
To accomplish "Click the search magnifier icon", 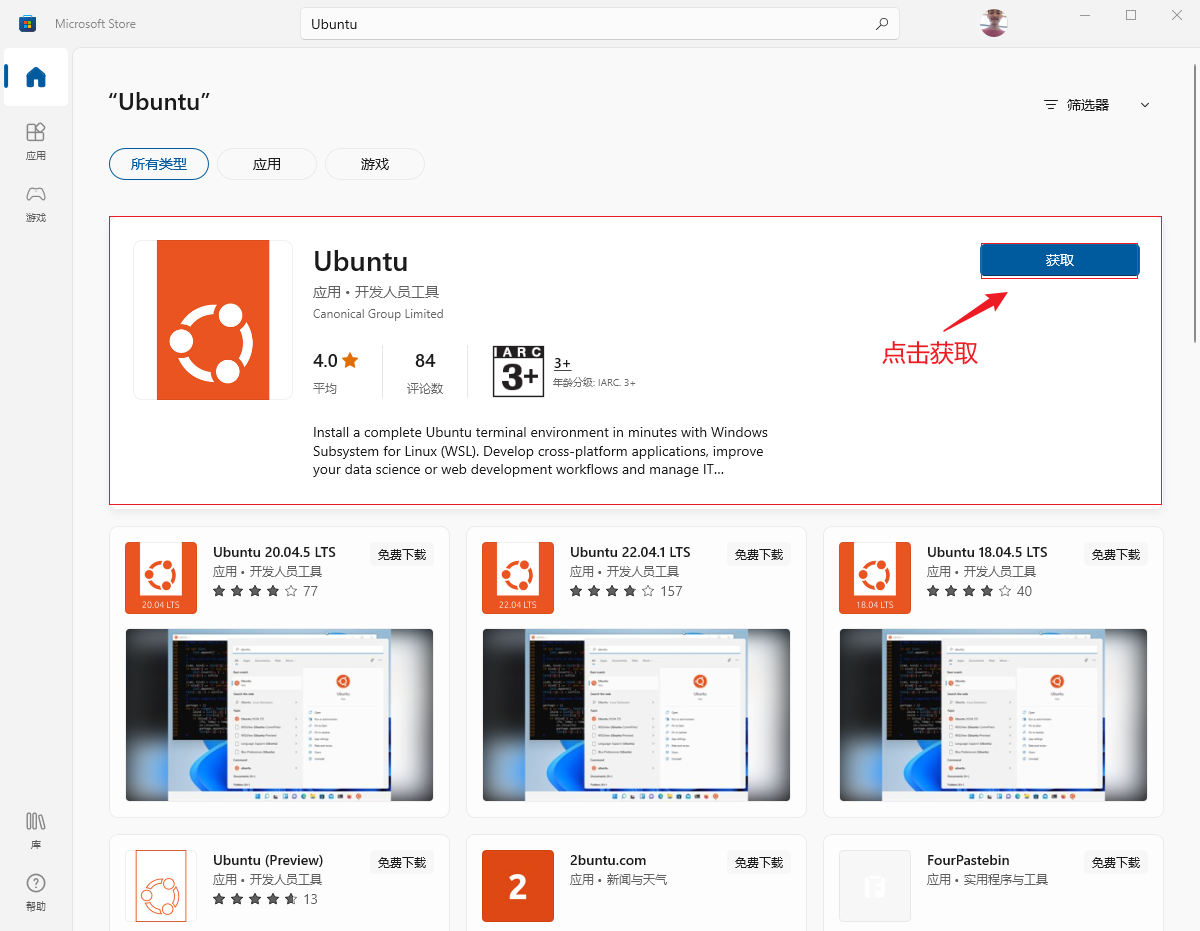I will (881, 24).
